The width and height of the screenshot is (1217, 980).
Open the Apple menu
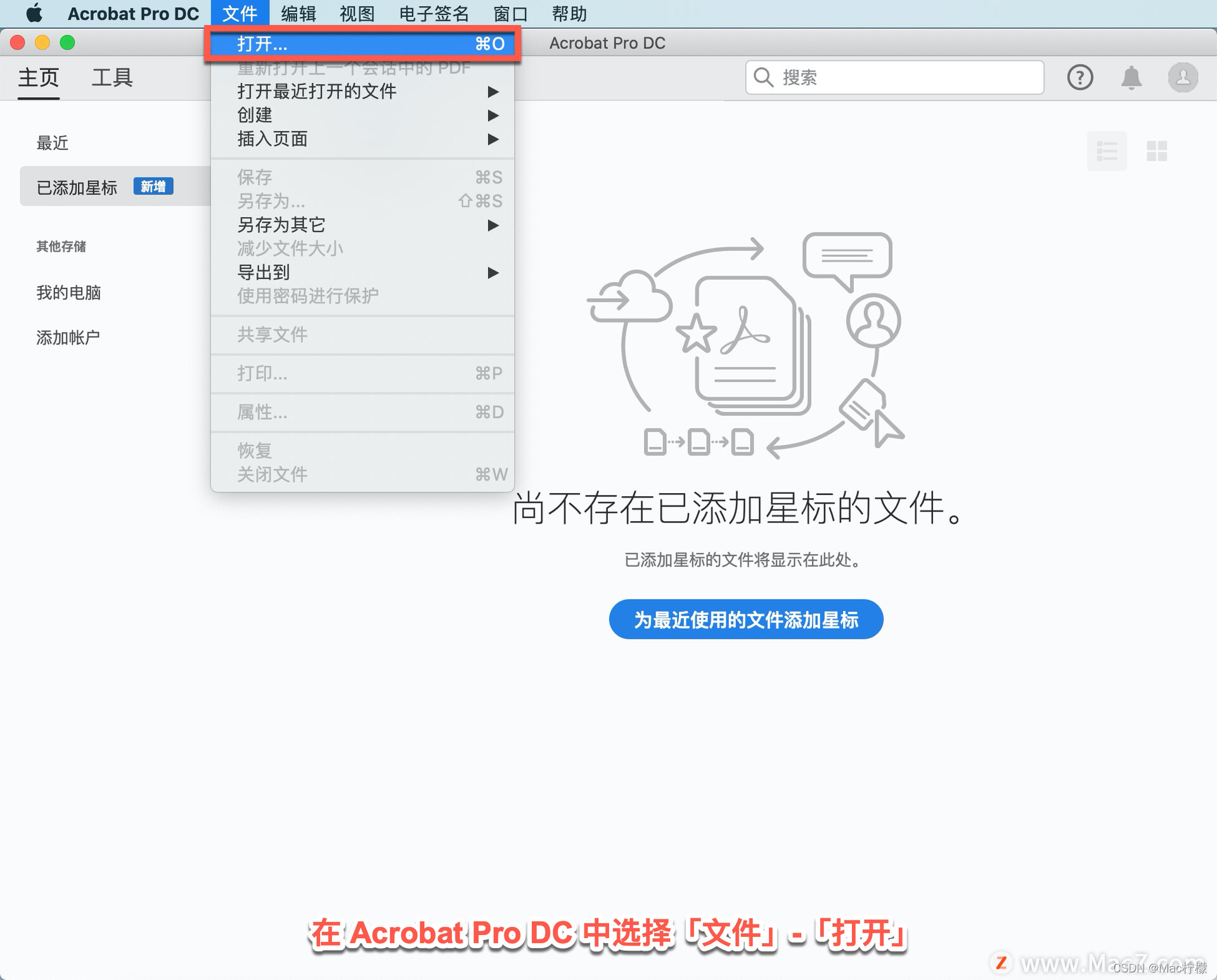tap(34, 13)
